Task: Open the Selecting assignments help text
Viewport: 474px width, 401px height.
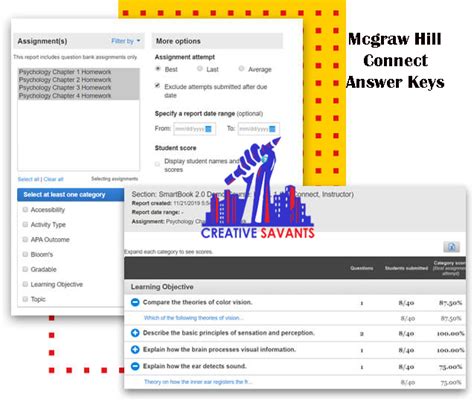Action: (114, 179)
